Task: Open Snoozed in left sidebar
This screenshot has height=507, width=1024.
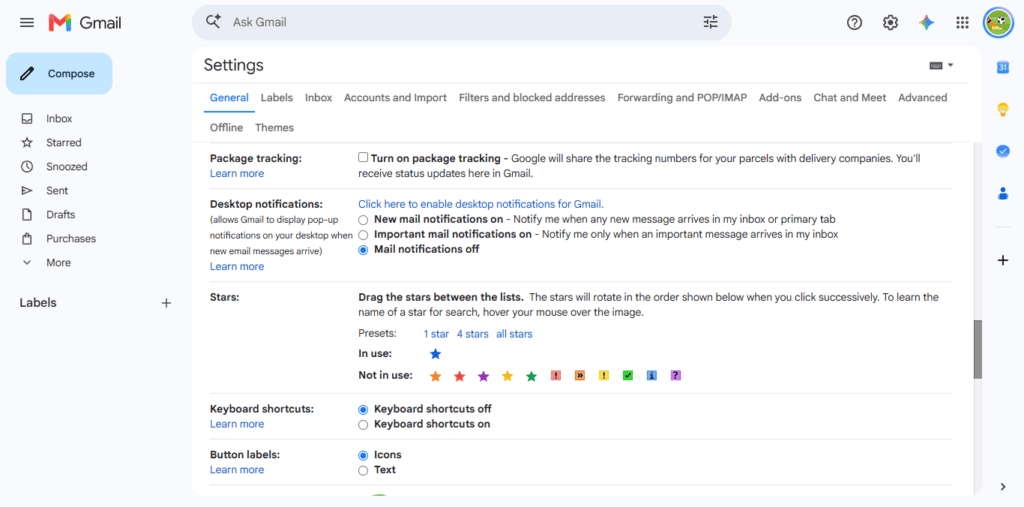Action: 67,167
